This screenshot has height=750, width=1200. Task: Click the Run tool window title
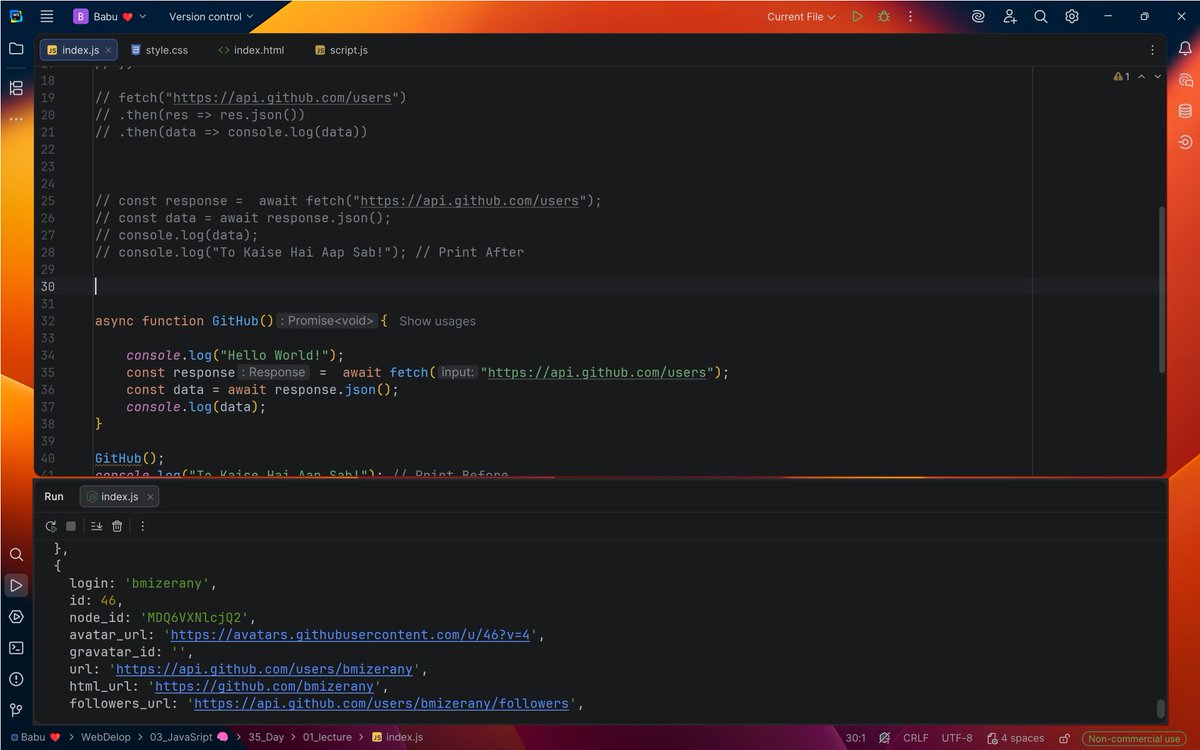pos(54,496)
